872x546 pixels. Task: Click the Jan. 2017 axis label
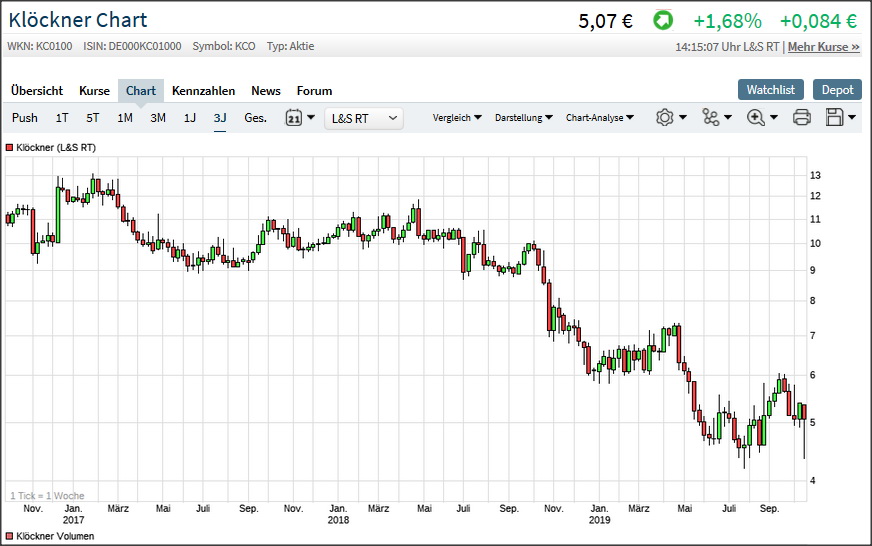click(x=73, y=514)
